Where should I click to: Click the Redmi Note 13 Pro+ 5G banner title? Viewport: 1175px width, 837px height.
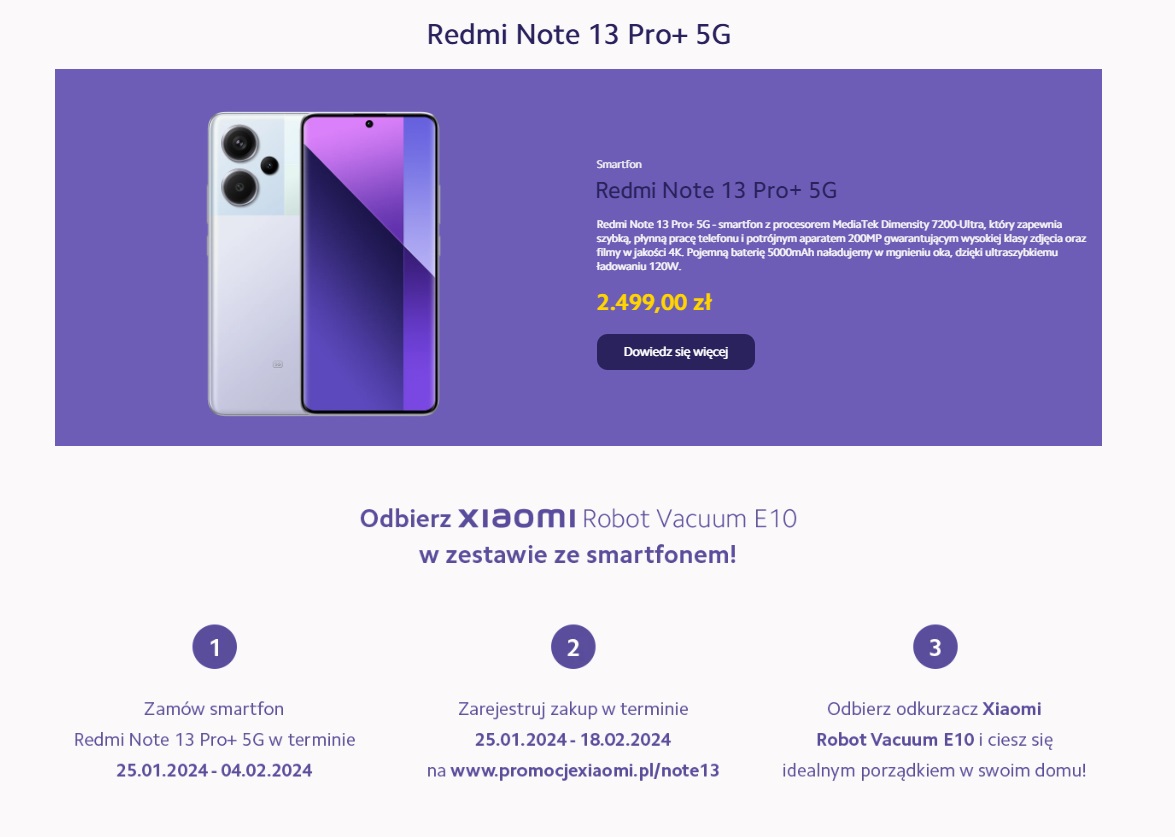point(716,190)
